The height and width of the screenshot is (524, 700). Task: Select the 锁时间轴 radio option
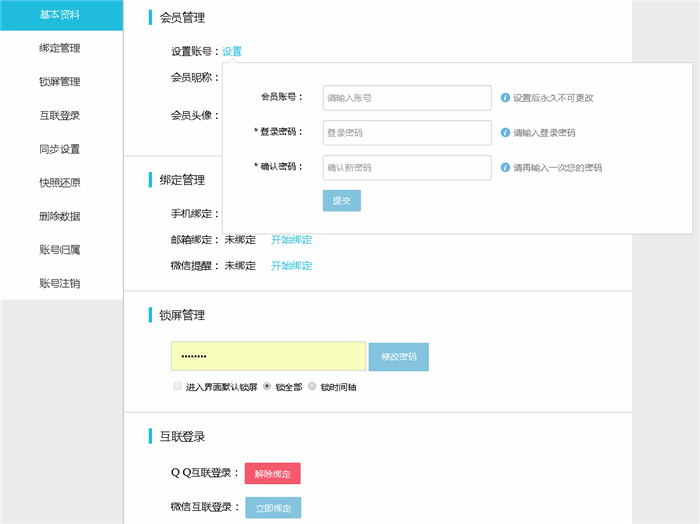click(312, 386)
